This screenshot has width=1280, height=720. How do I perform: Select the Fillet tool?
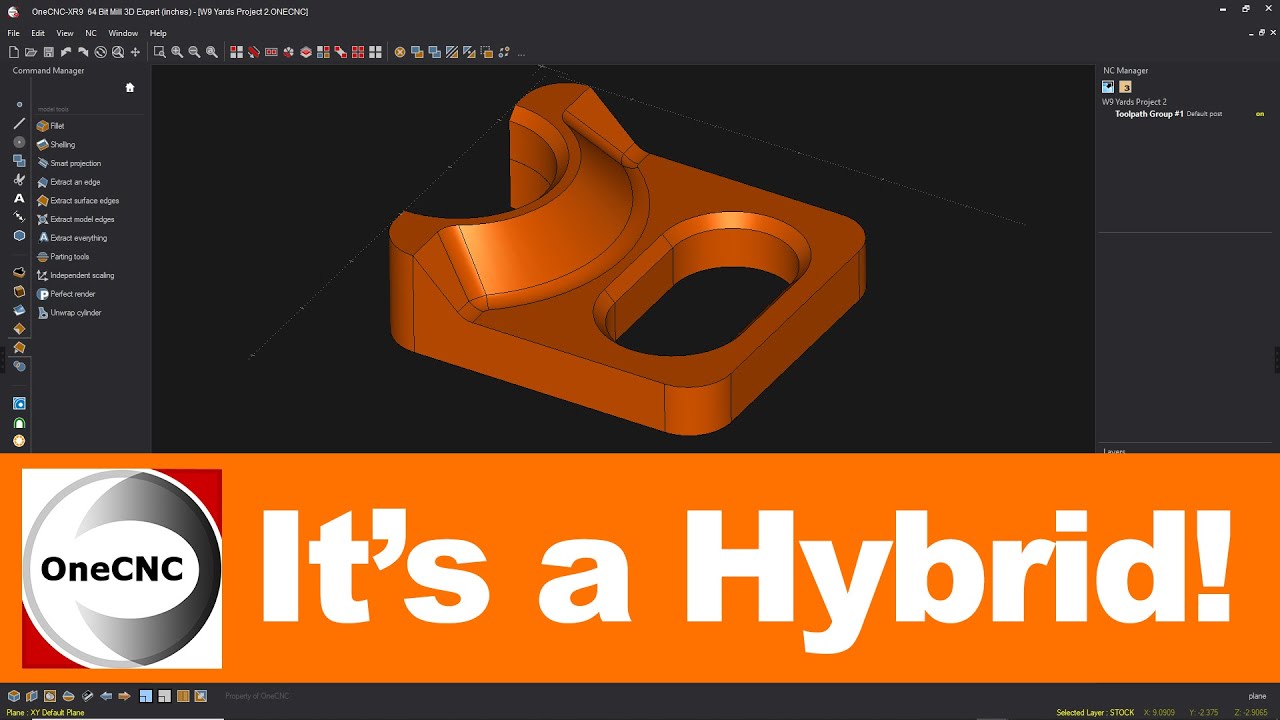[x=51, y=126]
